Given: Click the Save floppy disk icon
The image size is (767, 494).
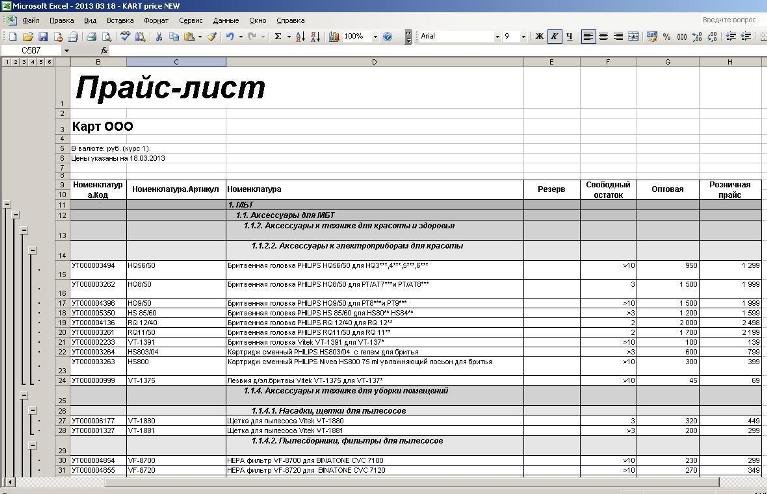Looking at the screenshot, I should 43,37.
